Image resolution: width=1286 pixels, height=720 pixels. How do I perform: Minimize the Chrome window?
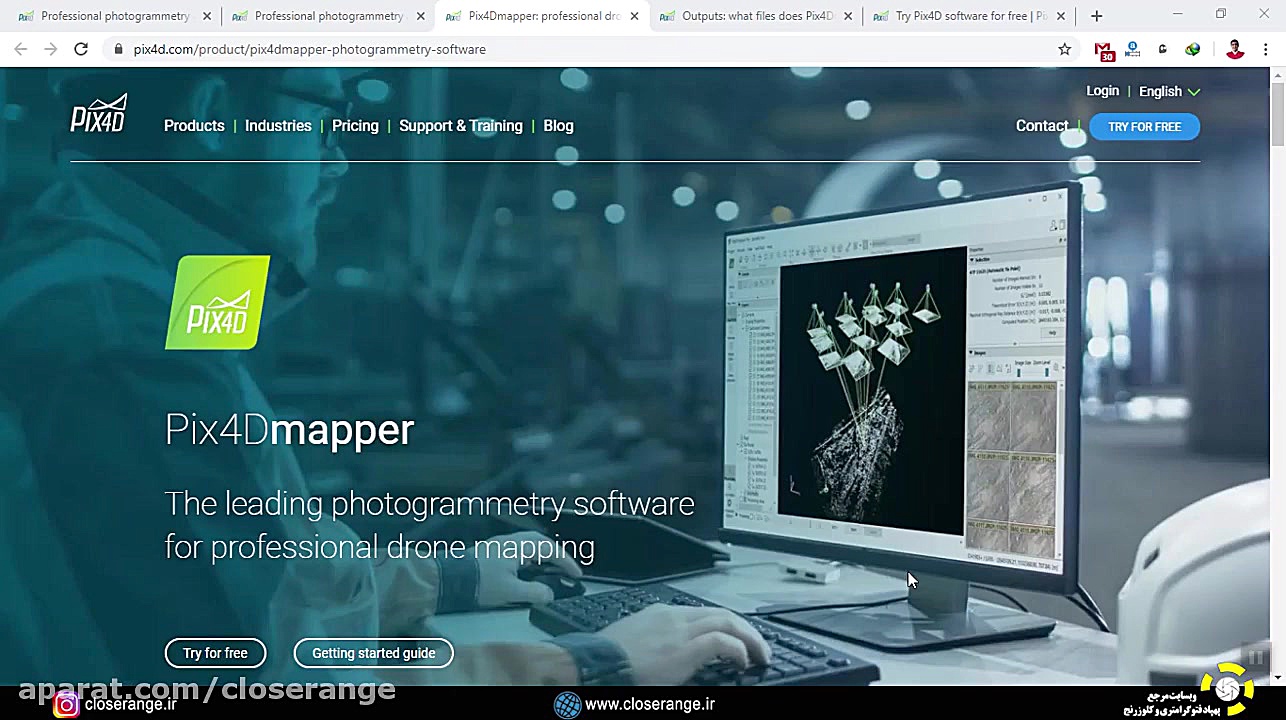(x=1177, y=15)
